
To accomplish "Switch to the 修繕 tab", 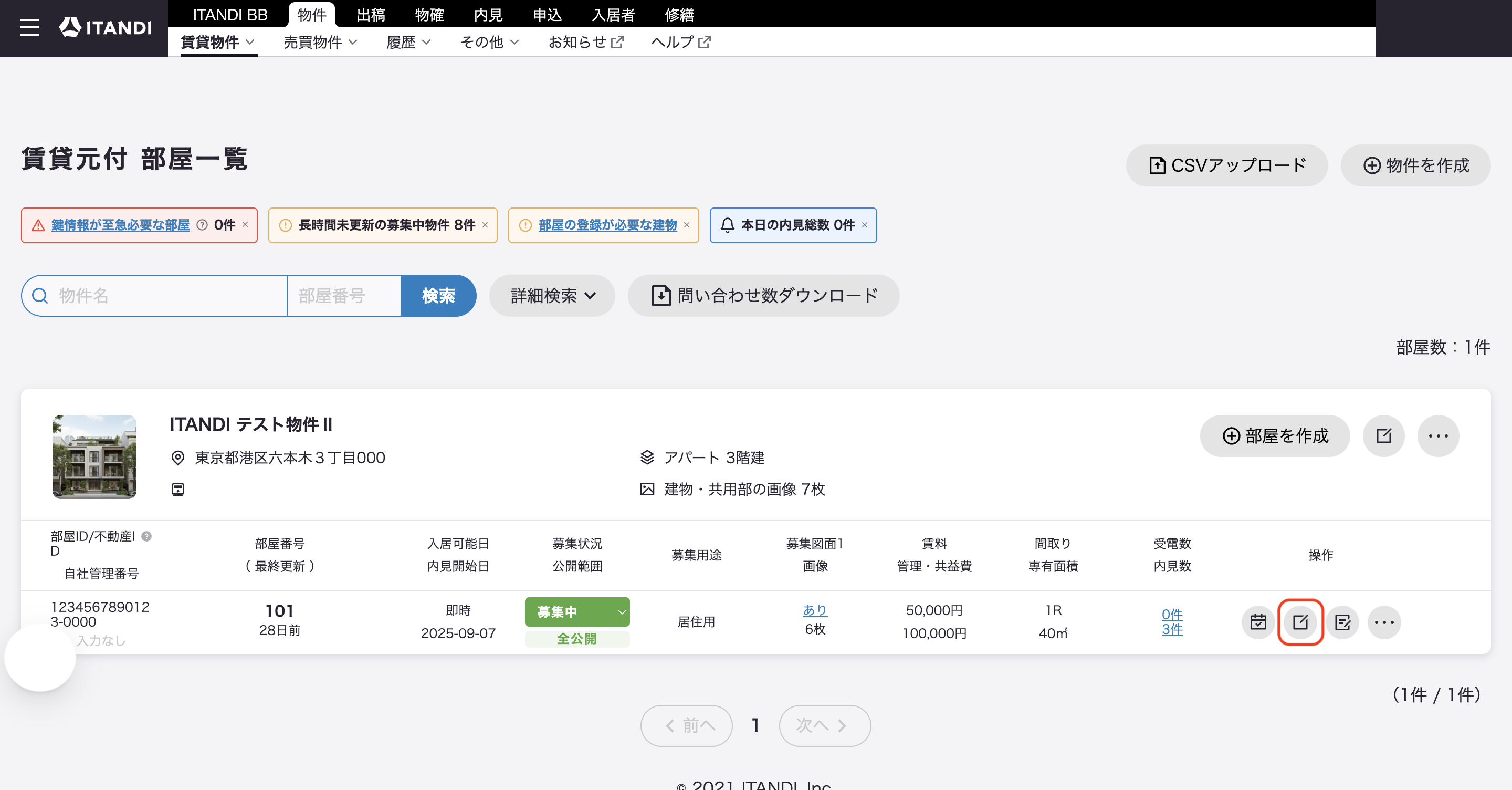I will pyautogui.click(x=680, y=15).
